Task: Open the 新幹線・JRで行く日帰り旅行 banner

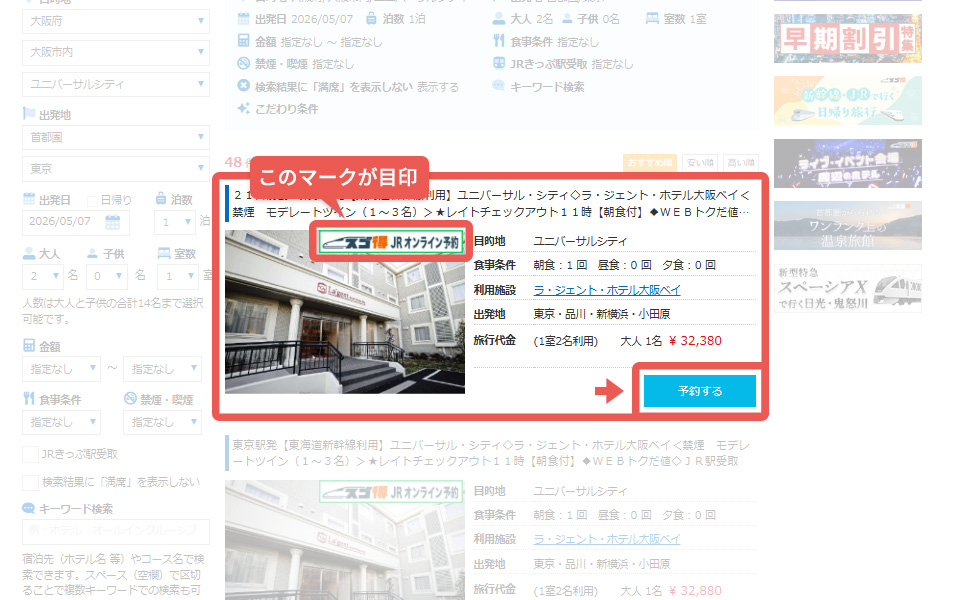Action: [848, 101]
